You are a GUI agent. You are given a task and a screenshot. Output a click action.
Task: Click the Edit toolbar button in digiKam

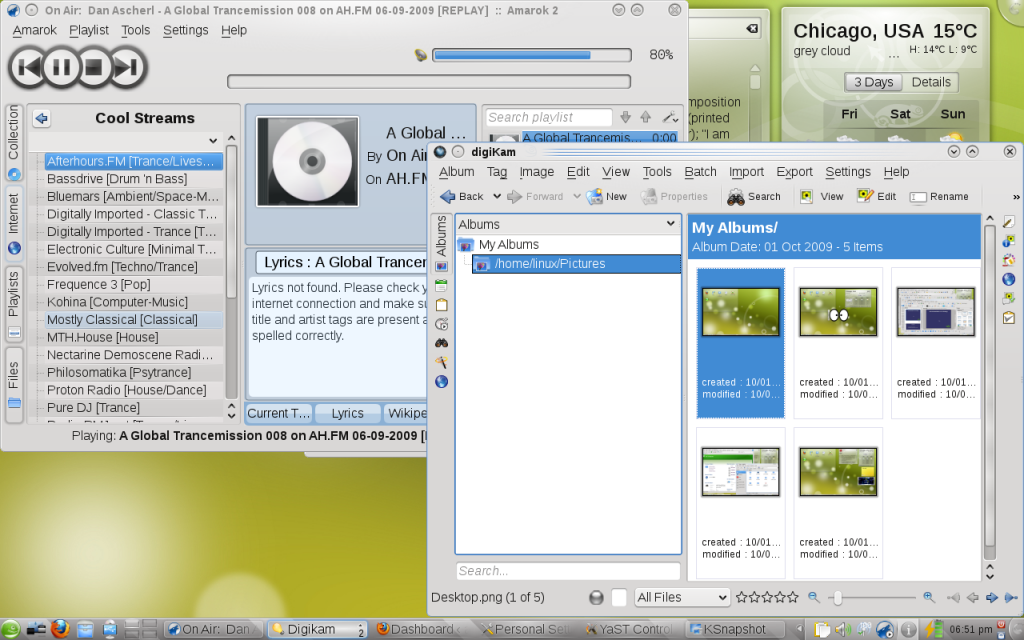[x=876, y=197]
